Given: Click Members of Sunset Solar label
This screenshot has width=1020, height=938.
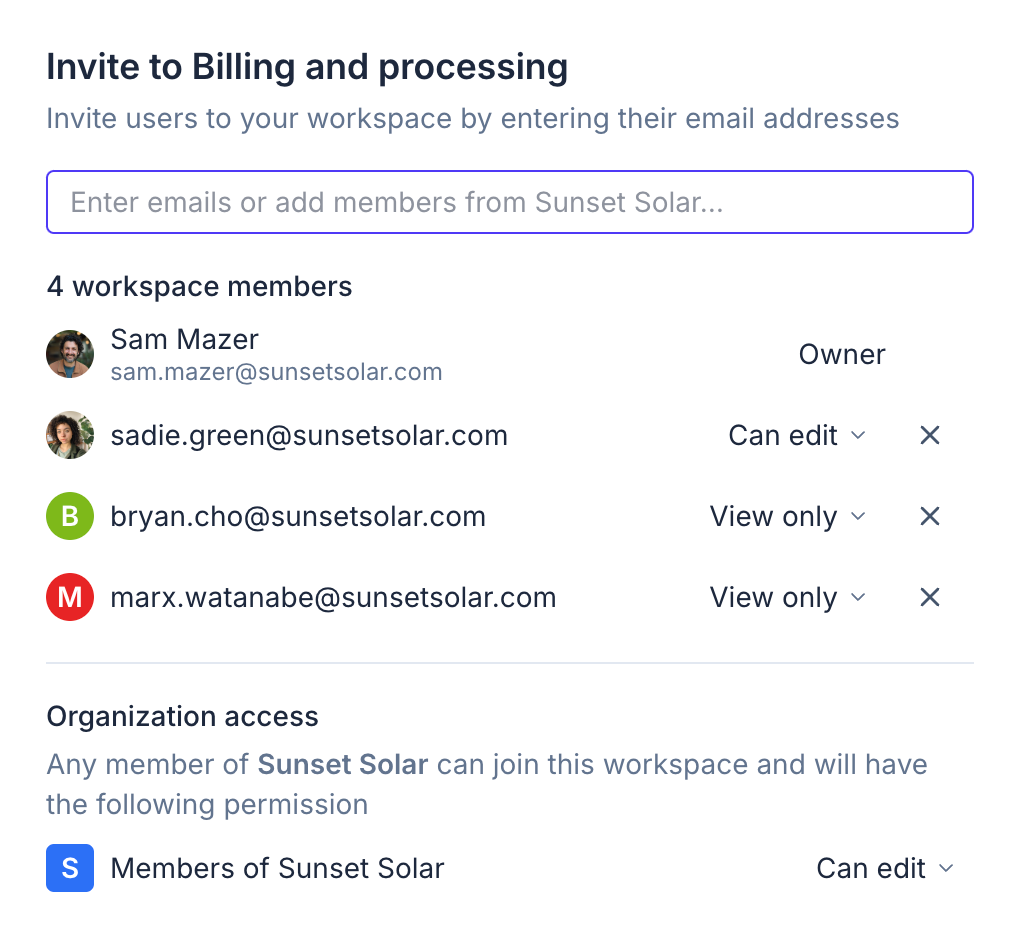Looking at the screenshot, I should [277, 868].
